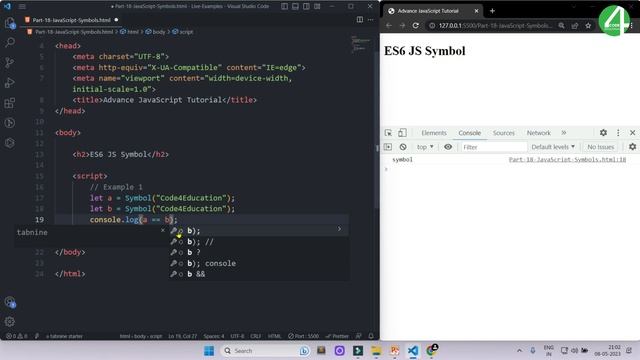Click the browser address bar URL

tap(495, 25)
